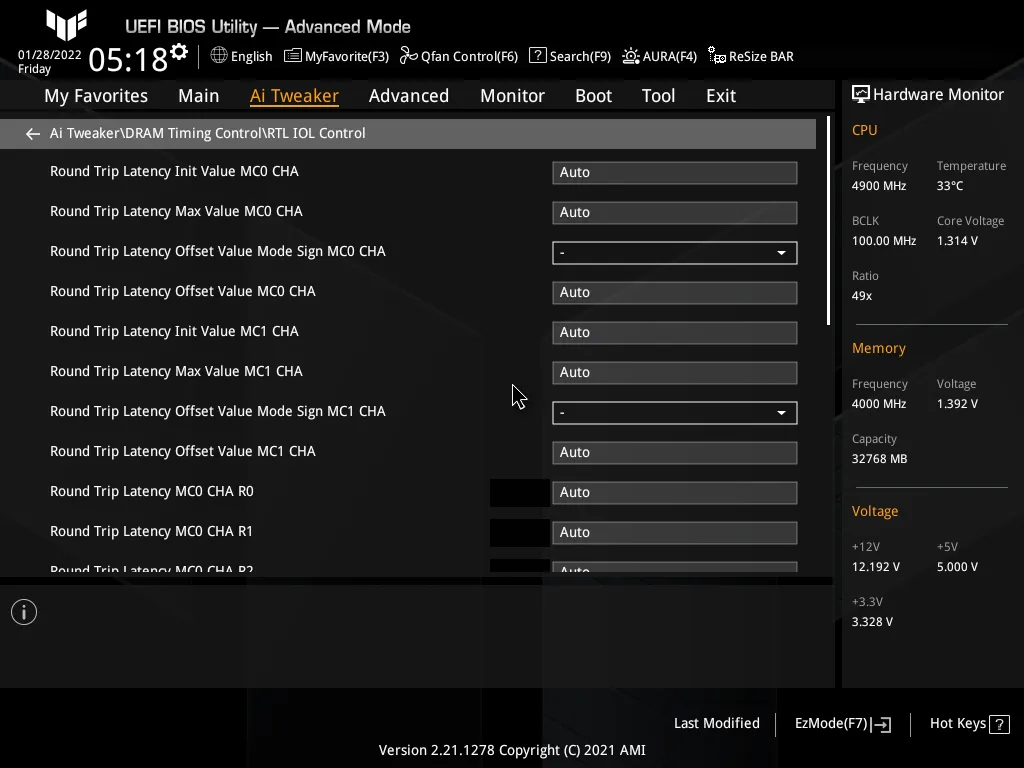Select 'Round Trip Latency Offset Value MC0 CHA' label
Viewport: 1024px width, 768px height.
coord(183,291)
